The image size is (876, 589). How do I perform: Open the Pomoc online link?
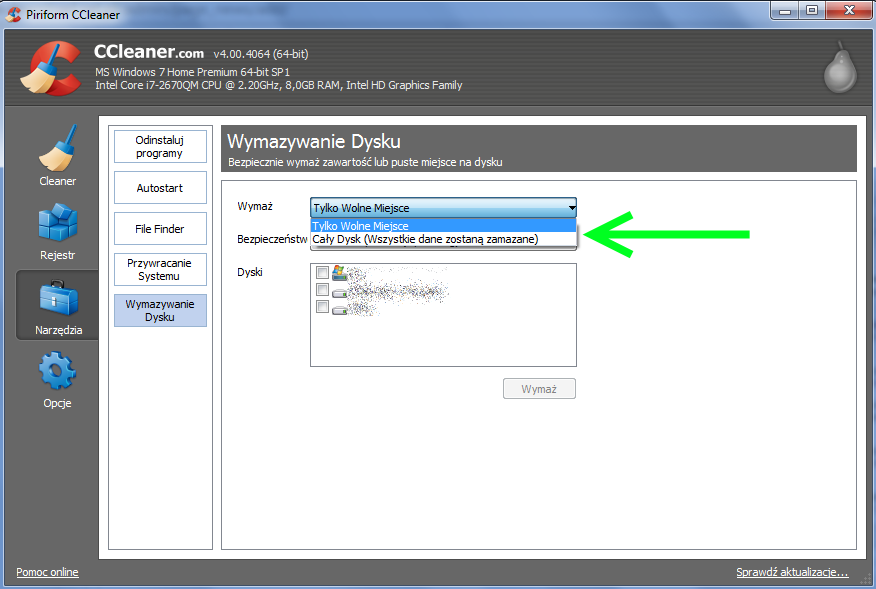tap(47, 572)
